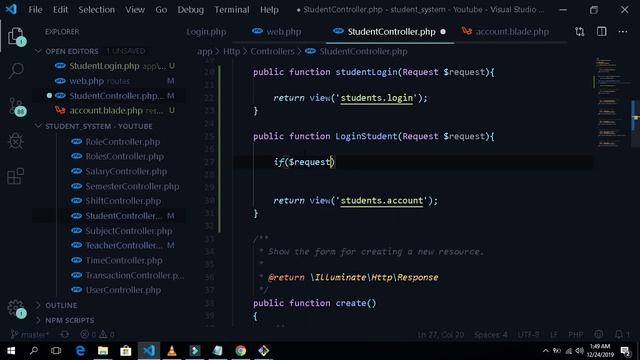
Task: Open RoleController.php in file tree
Action: [x=109, y=142]
